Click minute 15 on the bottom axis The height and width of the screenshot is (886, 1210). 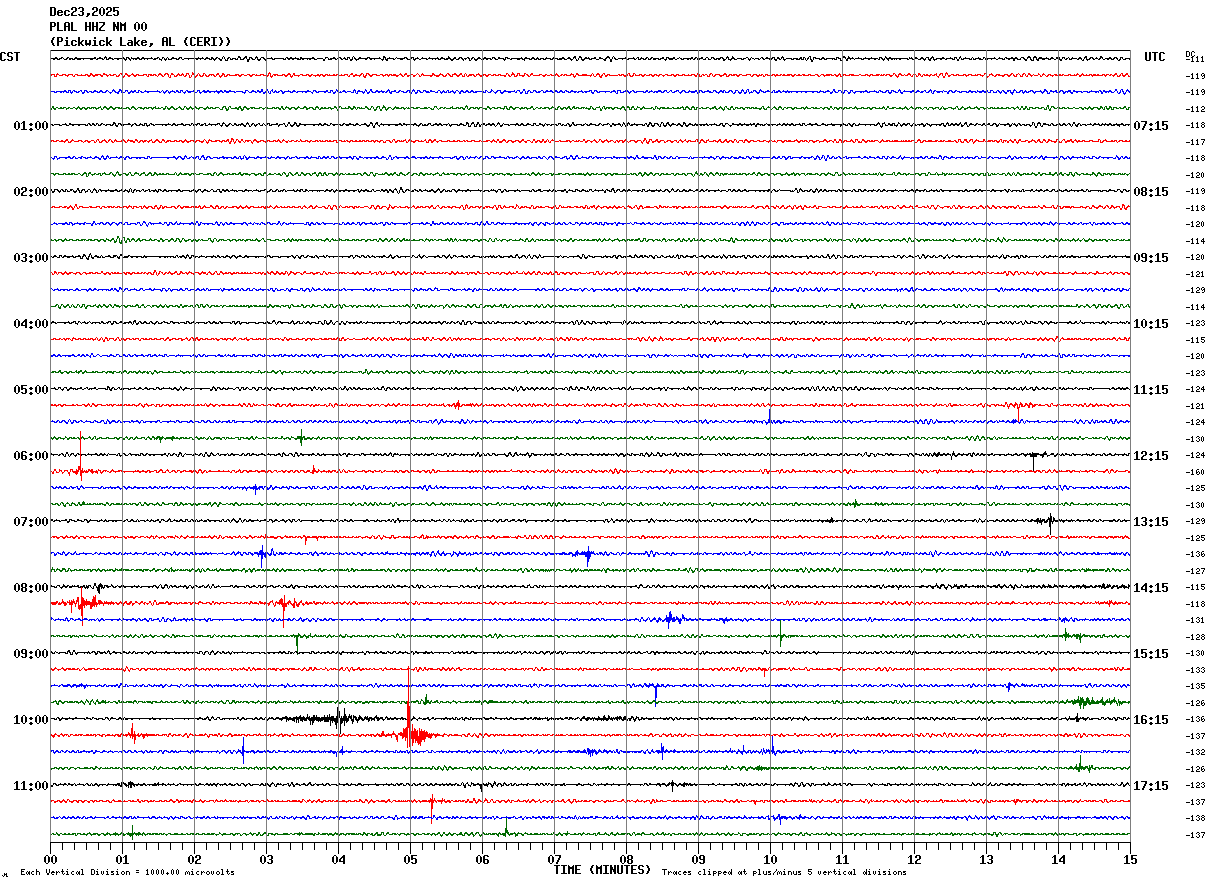pyautogui.click(x=1130, y=859)
